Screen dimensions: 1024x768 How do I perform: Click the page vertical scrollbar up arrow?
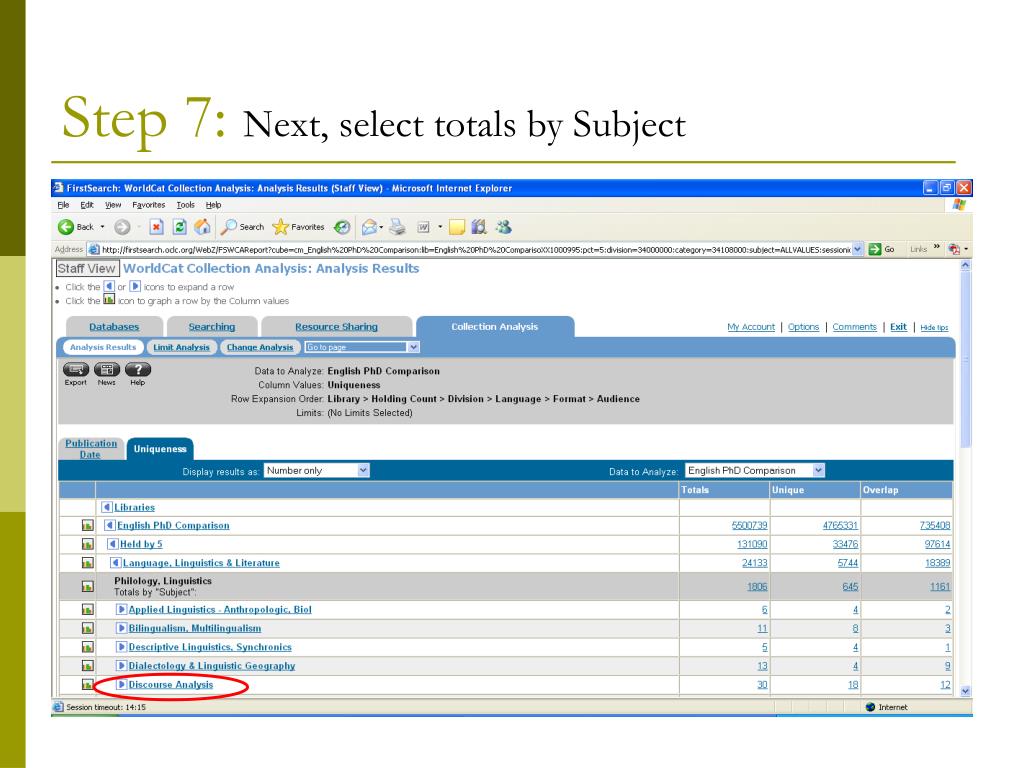(965, 266)
